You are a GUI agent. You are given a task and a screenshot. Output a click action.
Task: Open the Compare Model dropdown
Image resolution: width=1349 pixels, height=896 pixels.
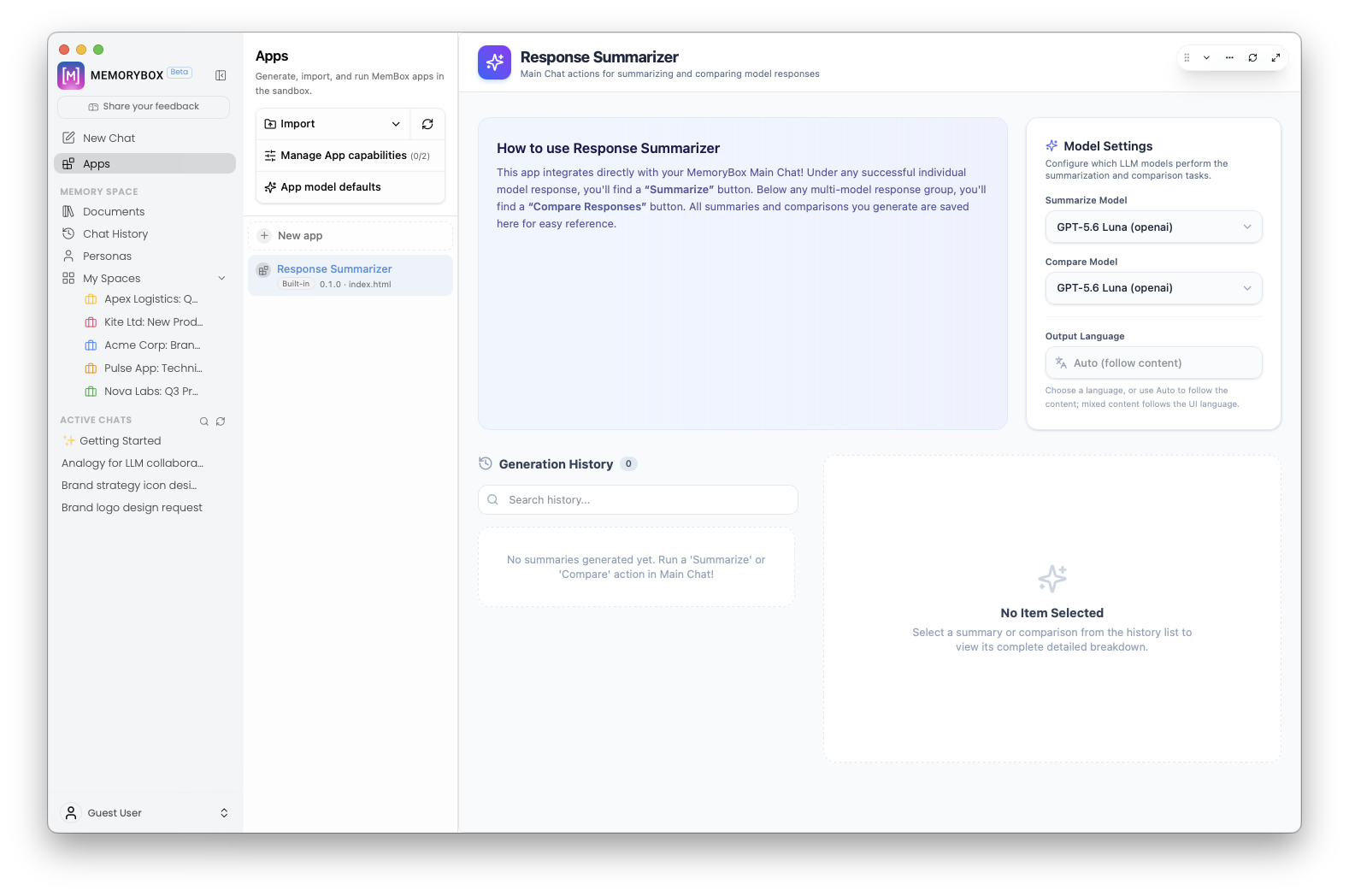coord(1153,288)
